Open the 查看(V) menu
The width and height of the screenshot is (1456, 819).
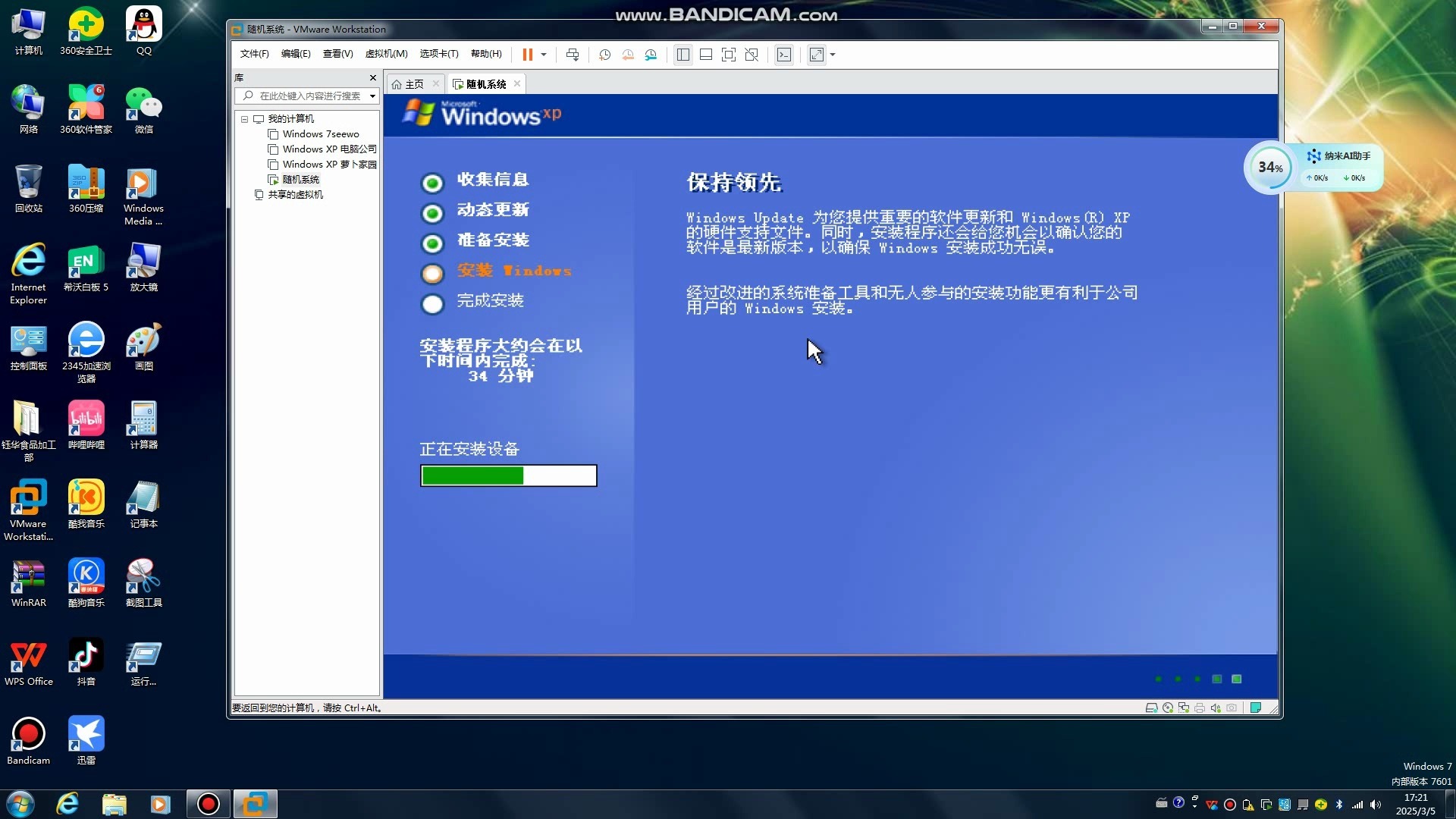coord(337,54)
